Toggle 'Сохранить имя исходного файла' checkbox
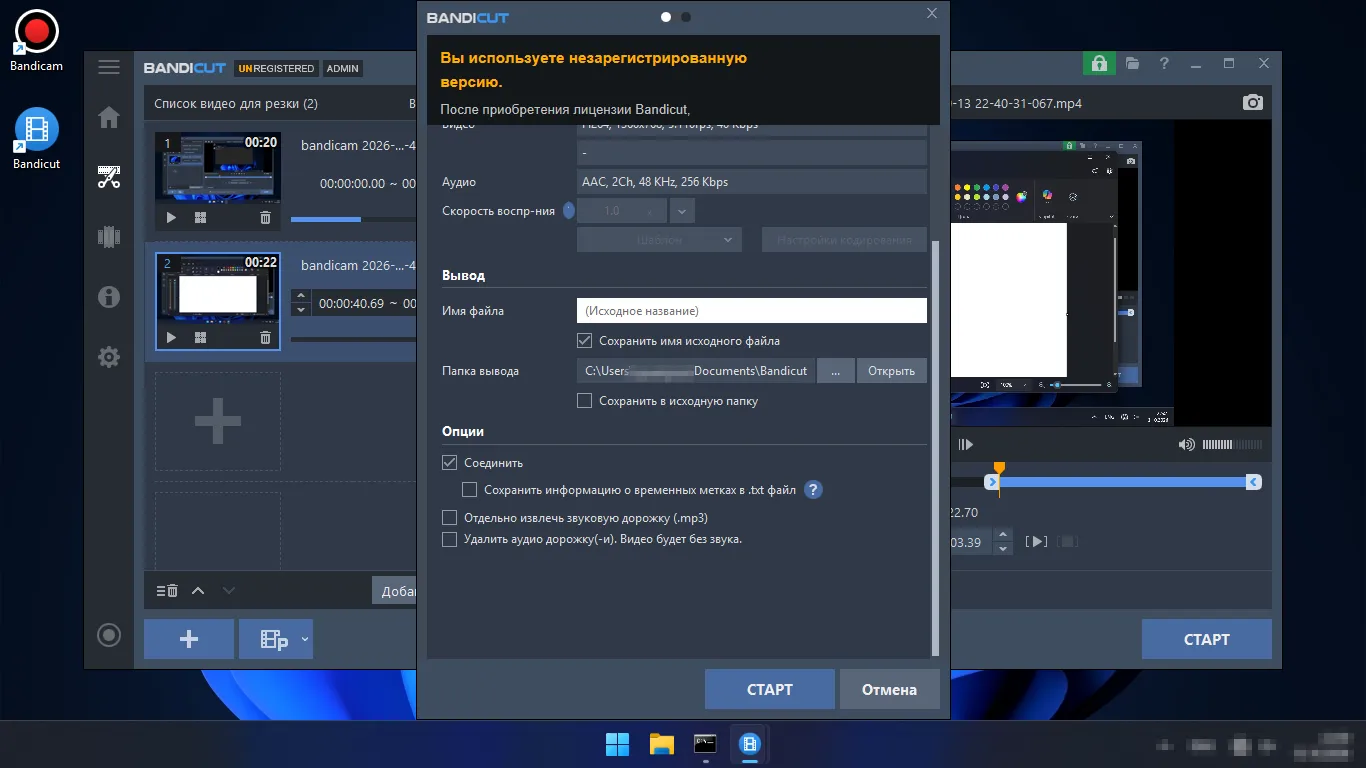Screen dimensions: 1366x768 pyautogui.click(x=585, y=341)
